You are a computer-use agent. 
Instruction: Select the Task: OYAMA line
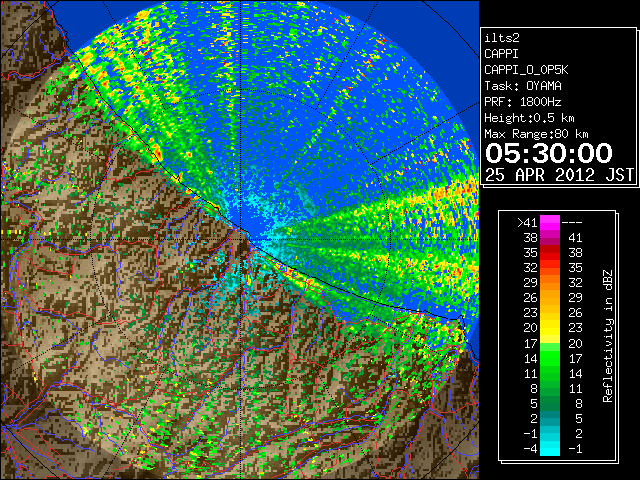523,86
